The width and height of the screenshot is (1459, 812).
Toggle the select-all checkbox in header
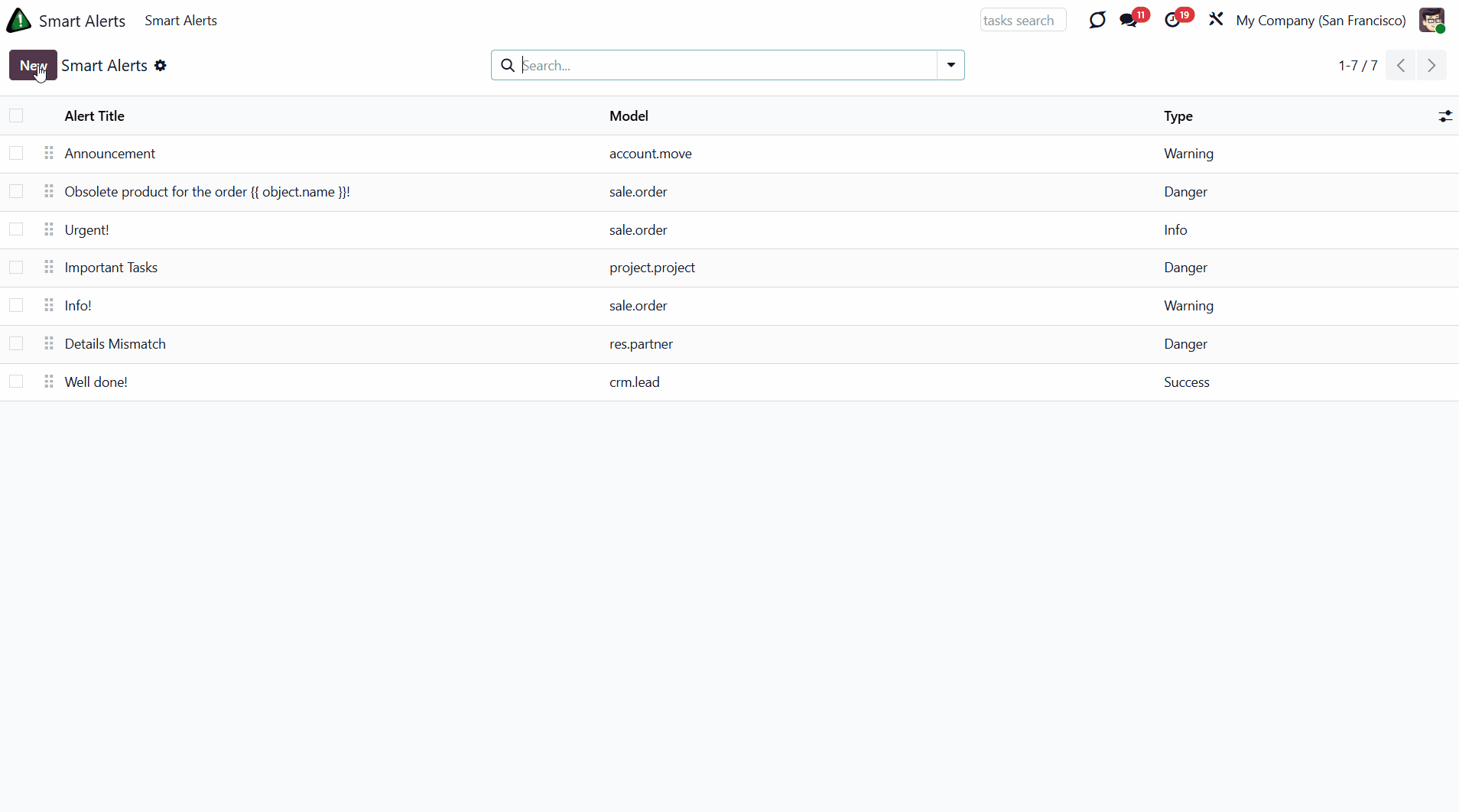(16, 116)
